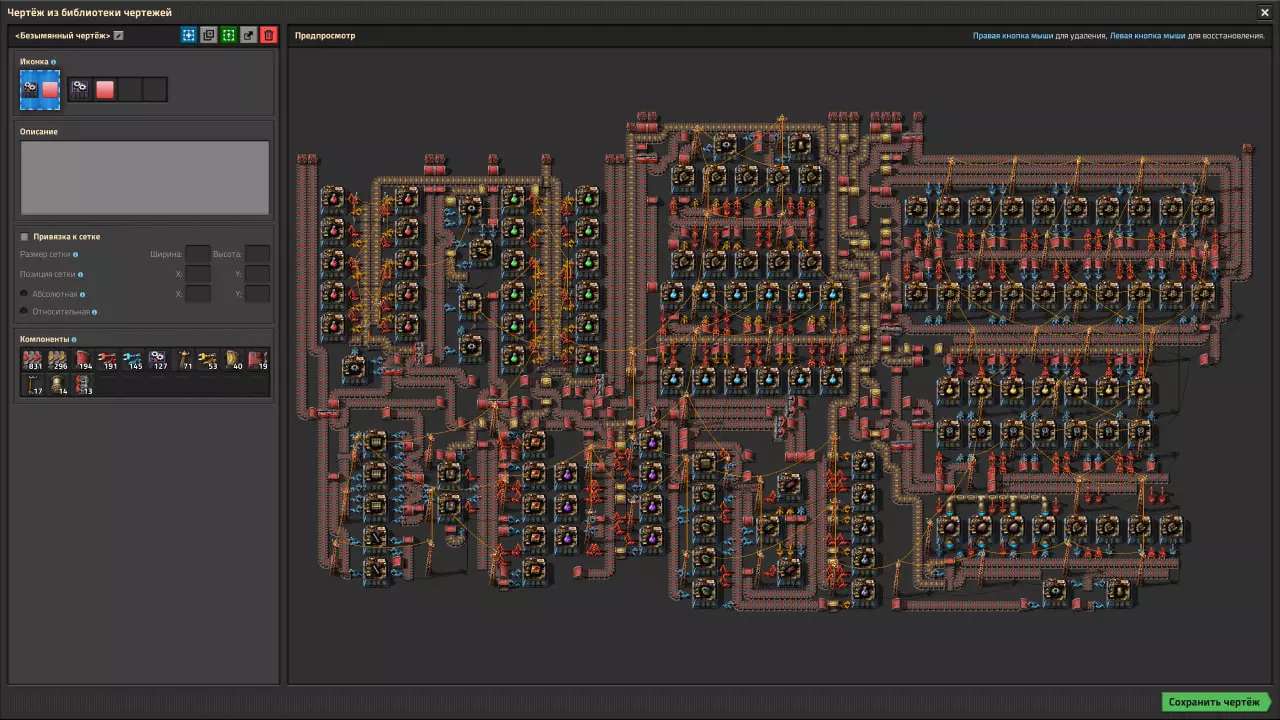Click the info icon next to 'Компоненты'
The image size is (1280, 720).
pyautogui.click(x=73, y=339)
